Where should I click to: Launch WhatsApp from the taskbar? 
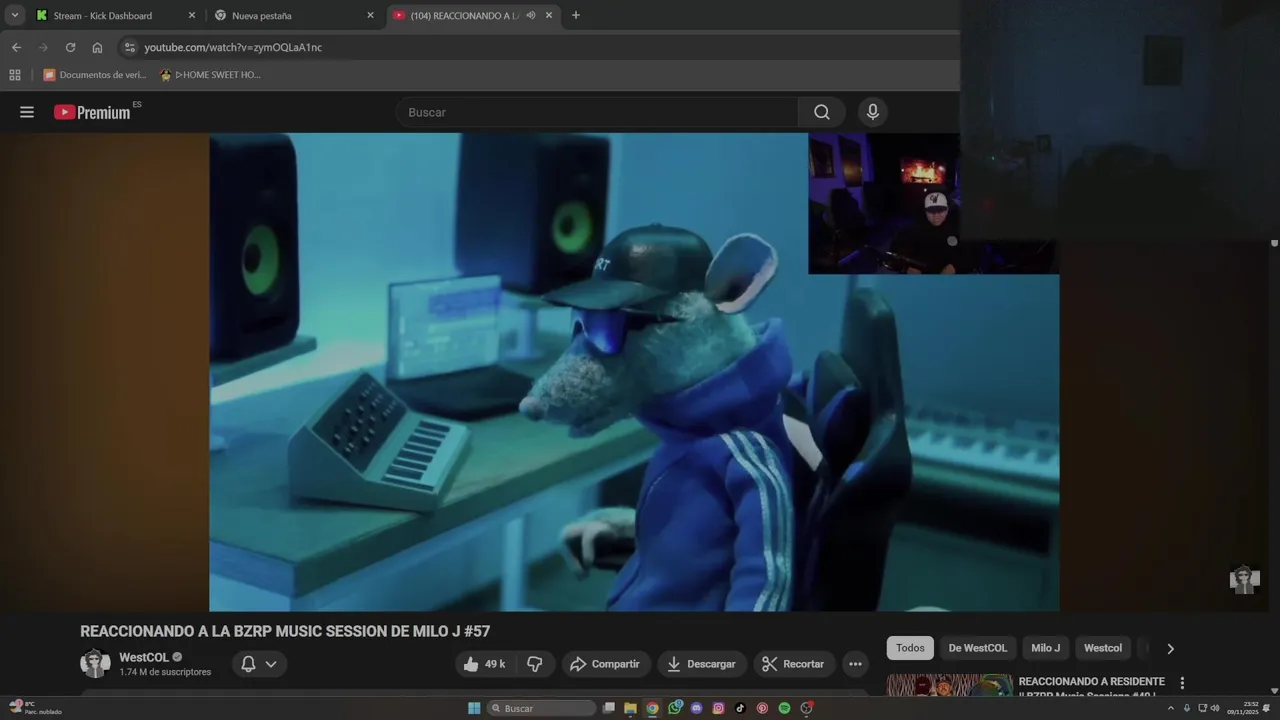click(x=675, y=708)
